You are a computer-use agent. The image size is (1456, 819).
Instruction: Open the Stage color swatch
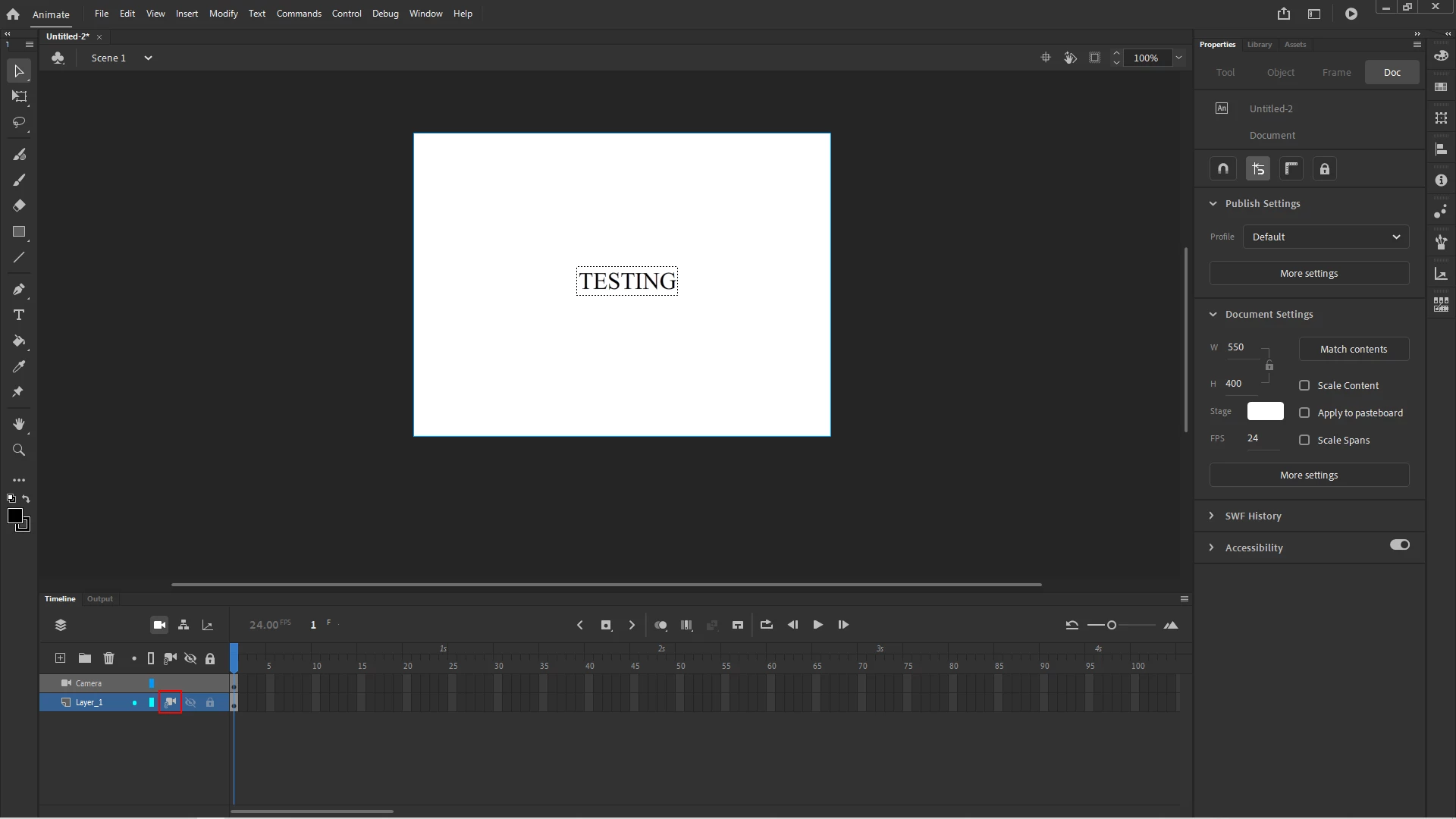(1265, 411)
